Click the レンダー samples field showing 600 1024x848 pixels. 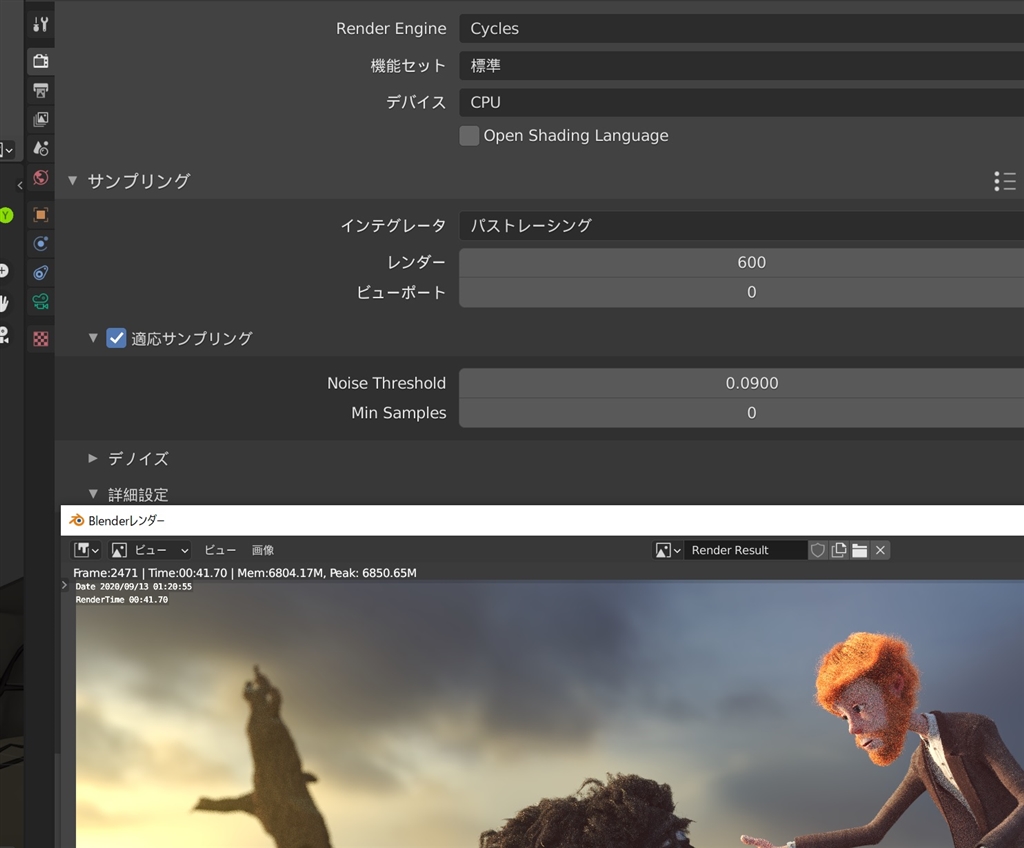741,263
